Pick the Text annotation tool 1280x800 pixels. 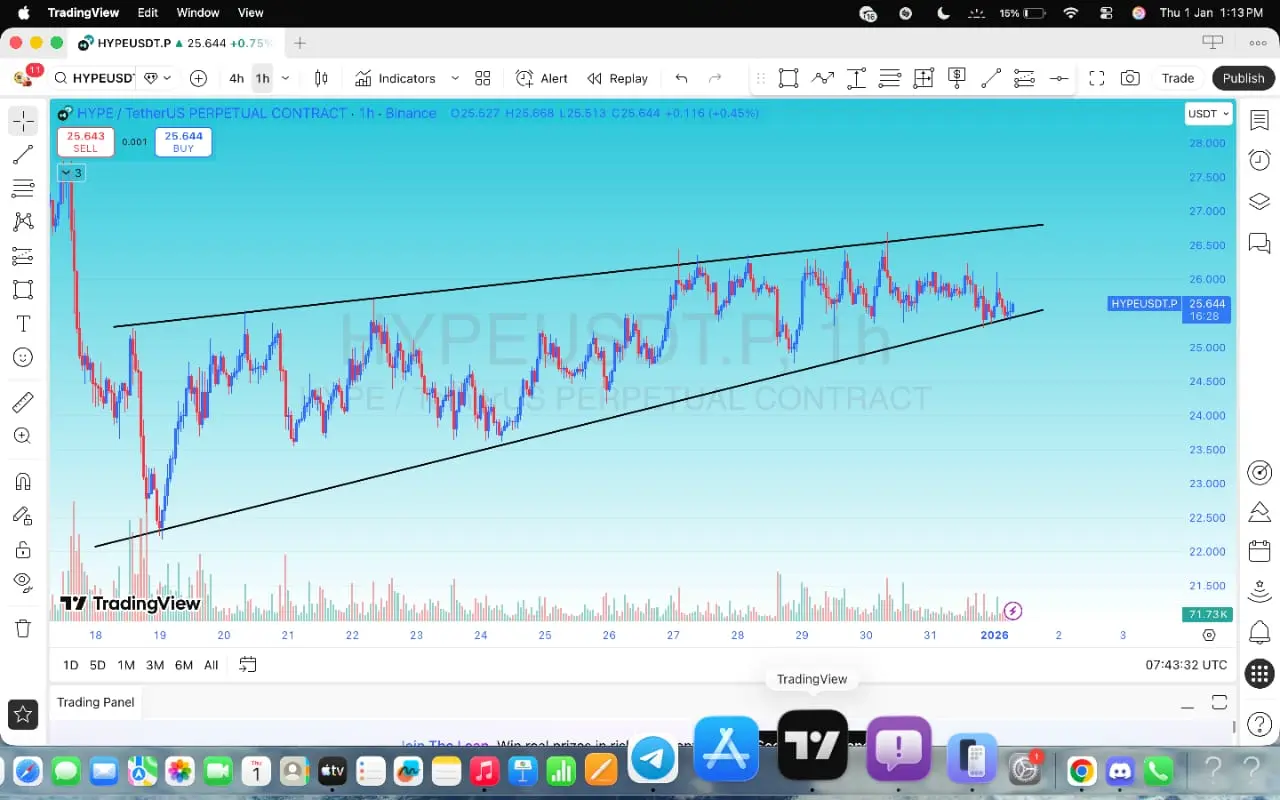coord(23,324)
